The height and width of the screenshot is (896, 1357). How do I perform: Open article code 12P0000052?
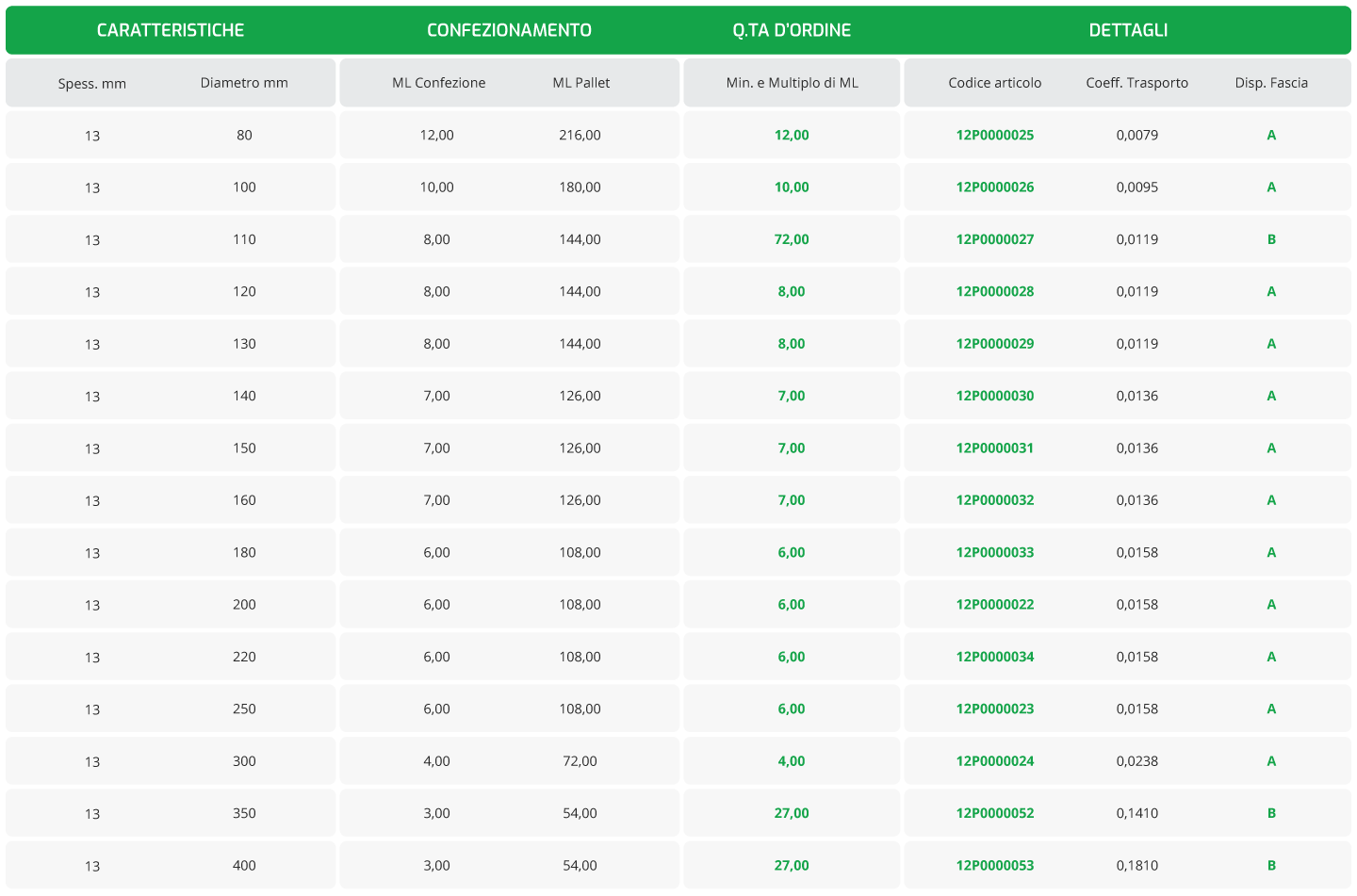pyautogui.click(x=995, y=813)
